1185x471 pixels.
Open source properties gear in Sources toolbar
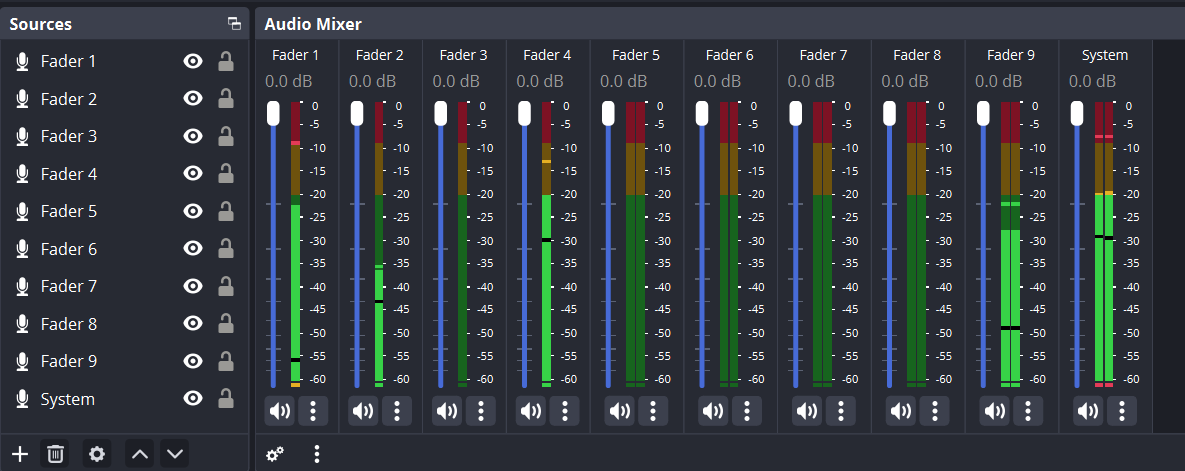(97, 454)
